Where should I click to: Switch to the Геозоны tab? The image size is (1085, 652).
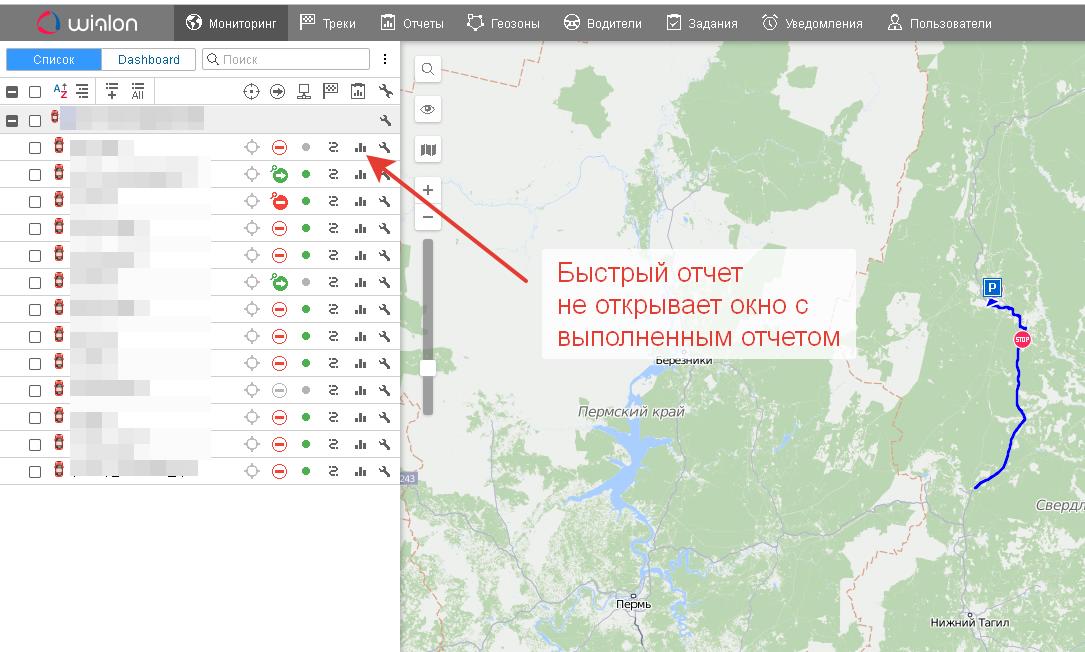[504, 23]
